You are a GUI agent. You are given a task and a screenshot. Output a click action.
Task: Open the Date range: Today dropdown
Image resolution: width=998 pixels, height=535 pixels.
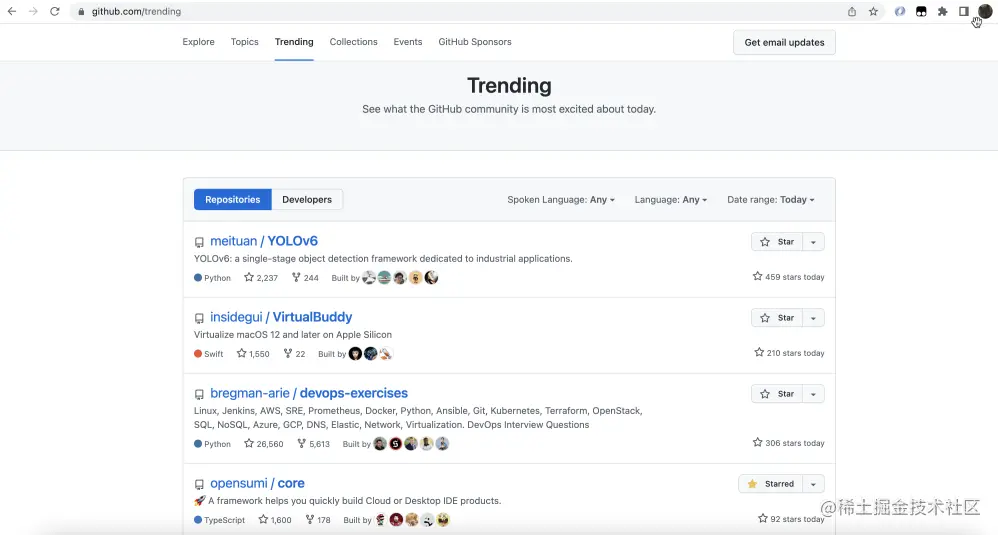click(x=771, y=199)
